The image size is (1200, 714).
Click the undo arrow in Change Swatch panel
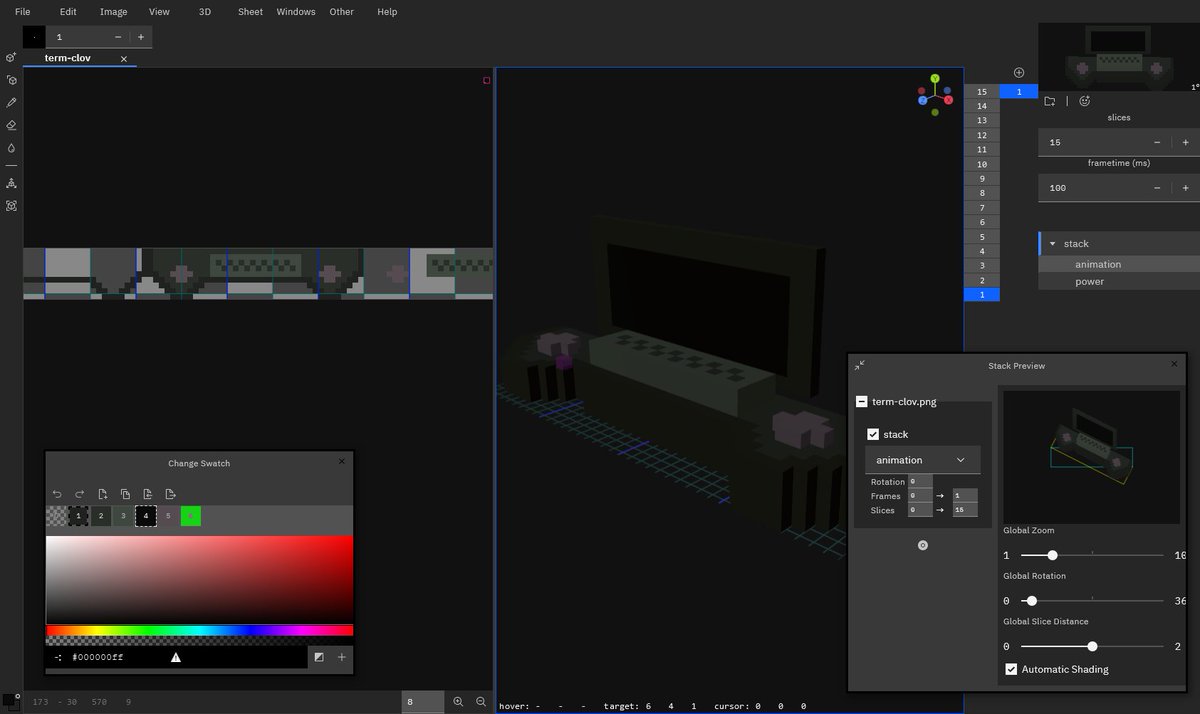point(58,494)
